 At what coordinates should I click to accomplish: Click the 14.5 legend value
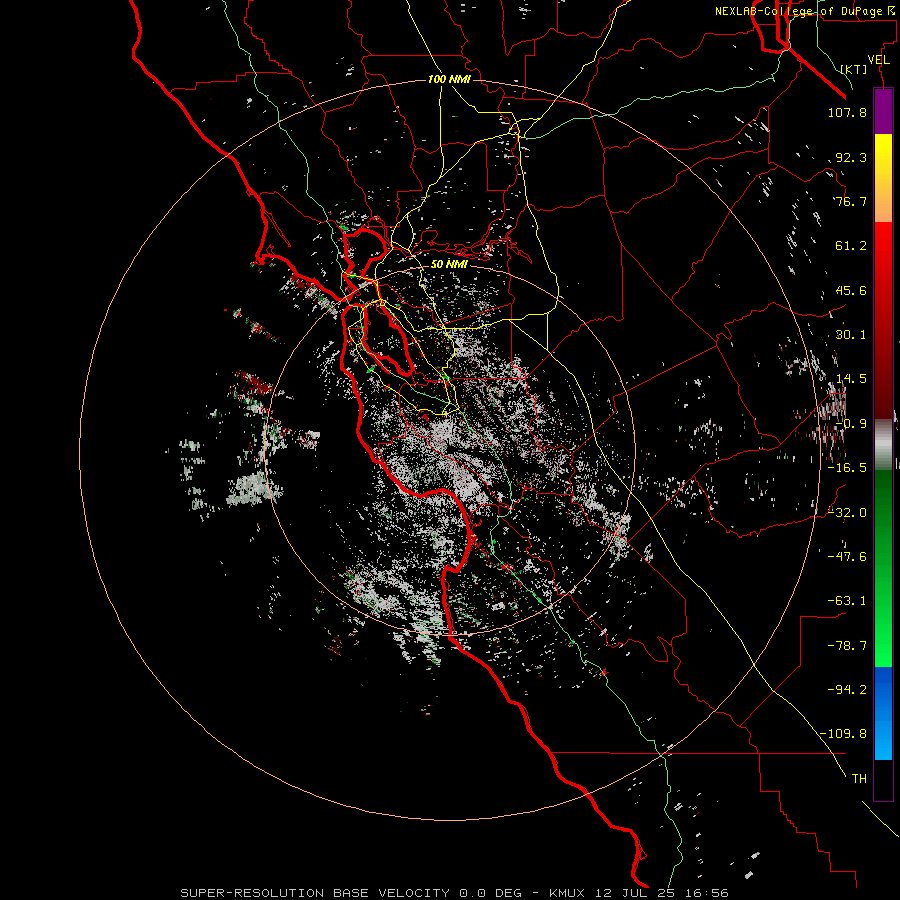pos(851,379)
